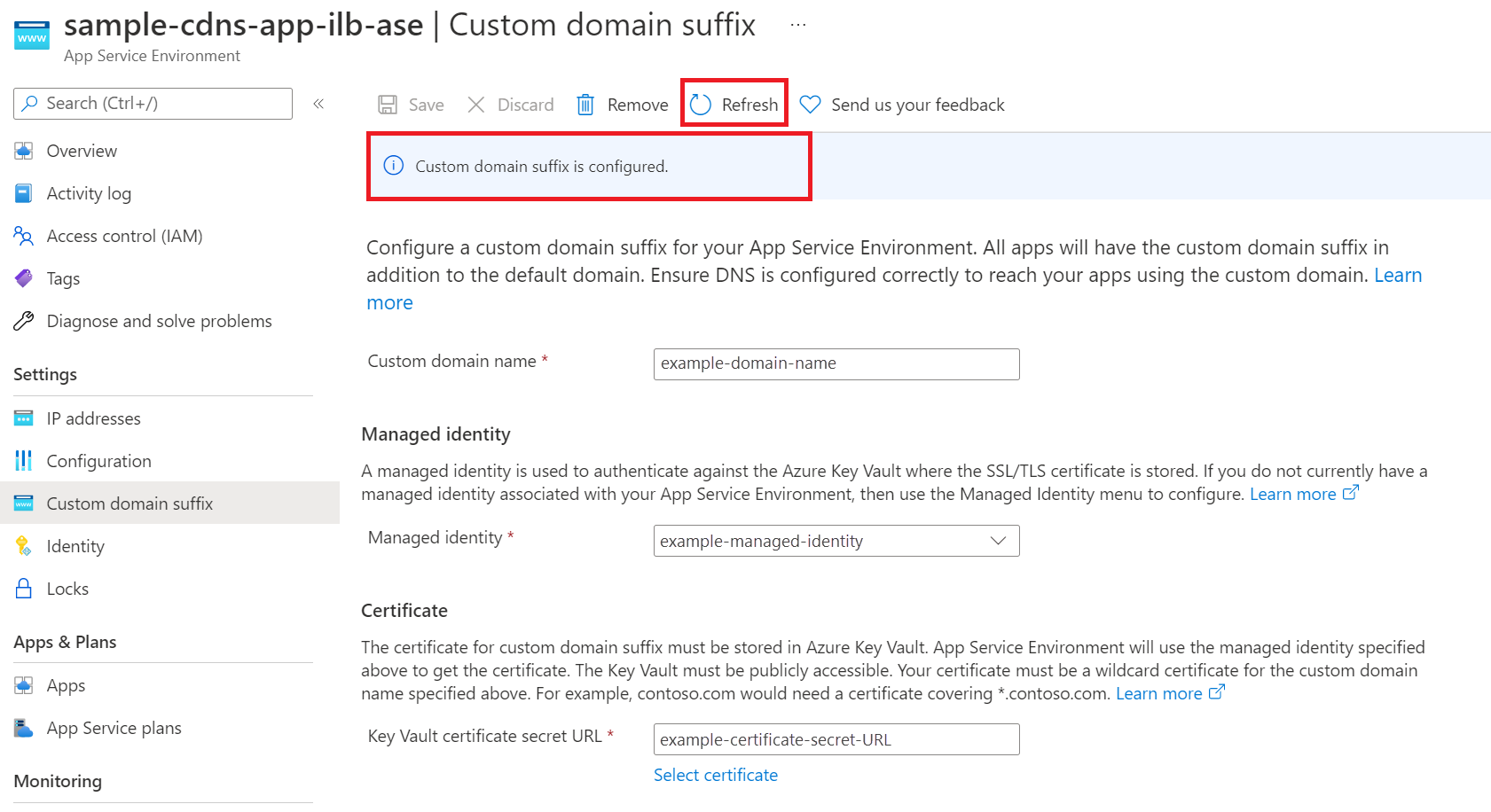Click the App Service Environment subtitle
1491x812 pixels.
click(152, 56)
